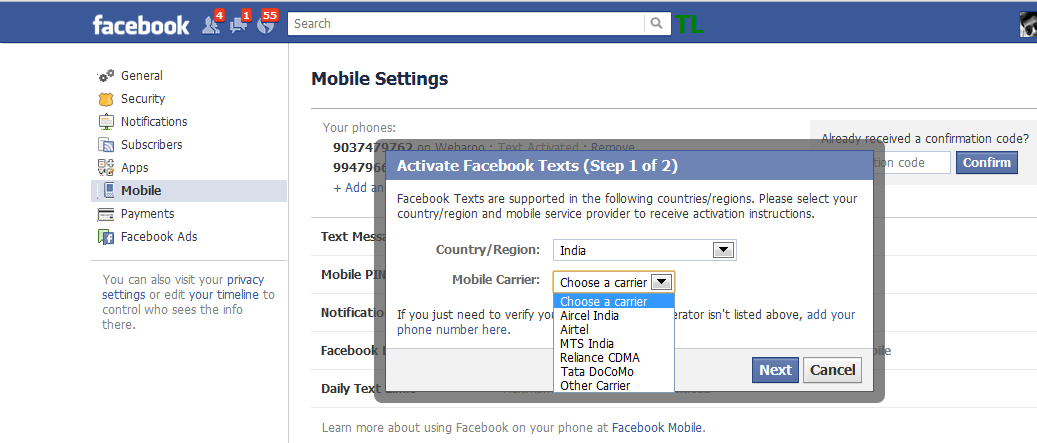1037x443 pixels.
Task: Click the 'your timeline' link
Action: 224,294
